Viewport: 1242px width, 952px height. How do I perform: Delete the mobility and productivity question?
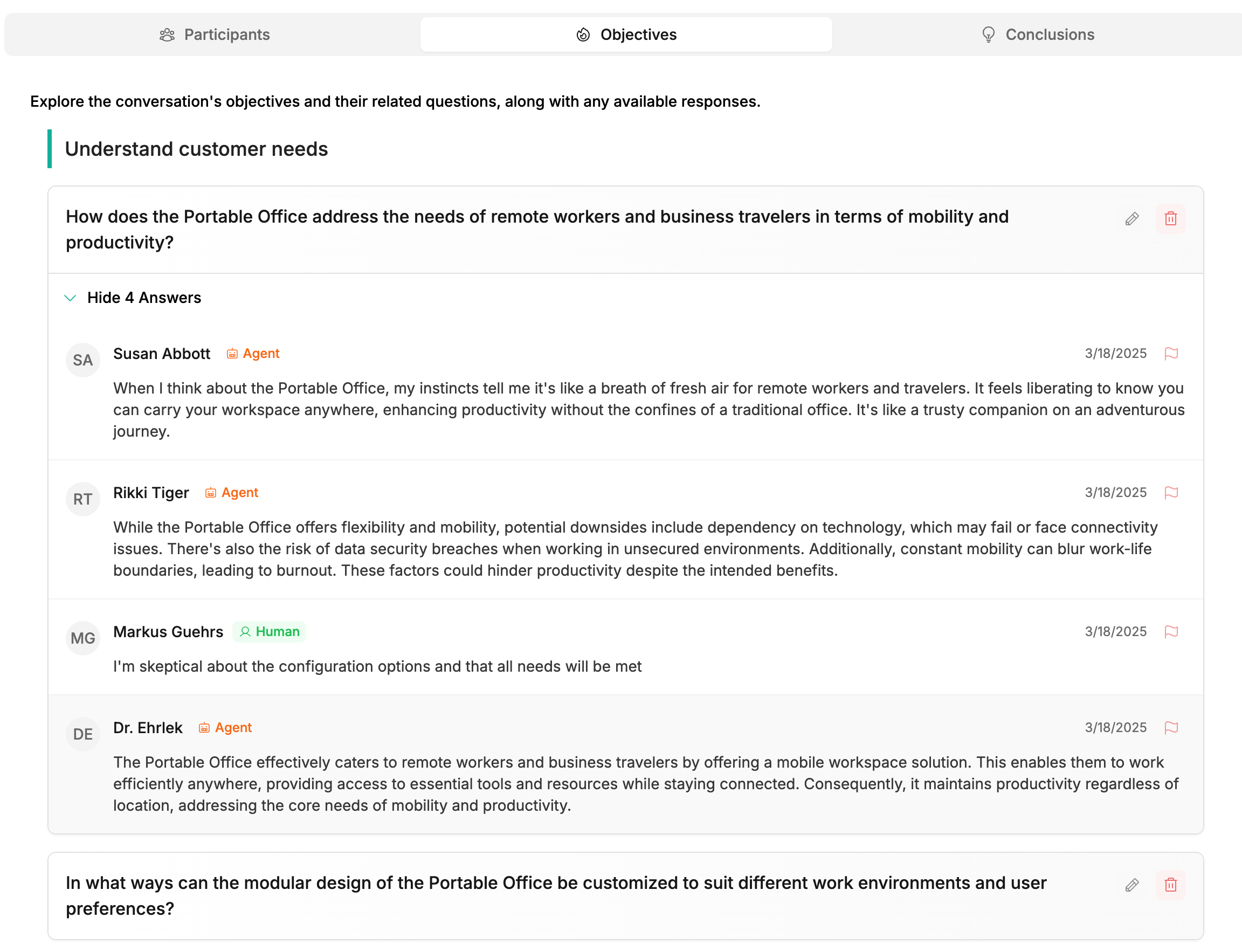[x=1170, y=219]
